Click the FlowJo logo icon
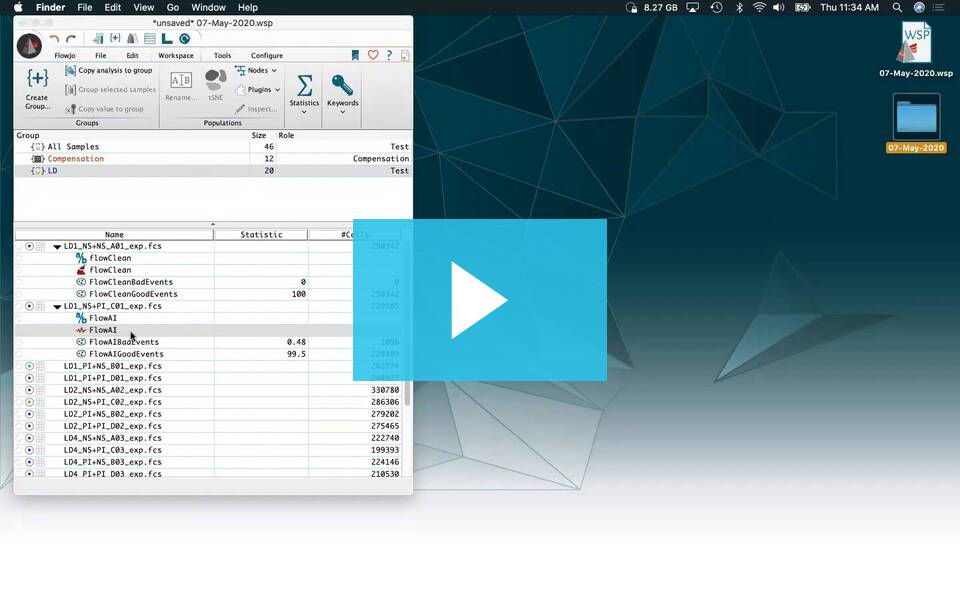Viewport: 960px width, 600px height. pos(29,46)
